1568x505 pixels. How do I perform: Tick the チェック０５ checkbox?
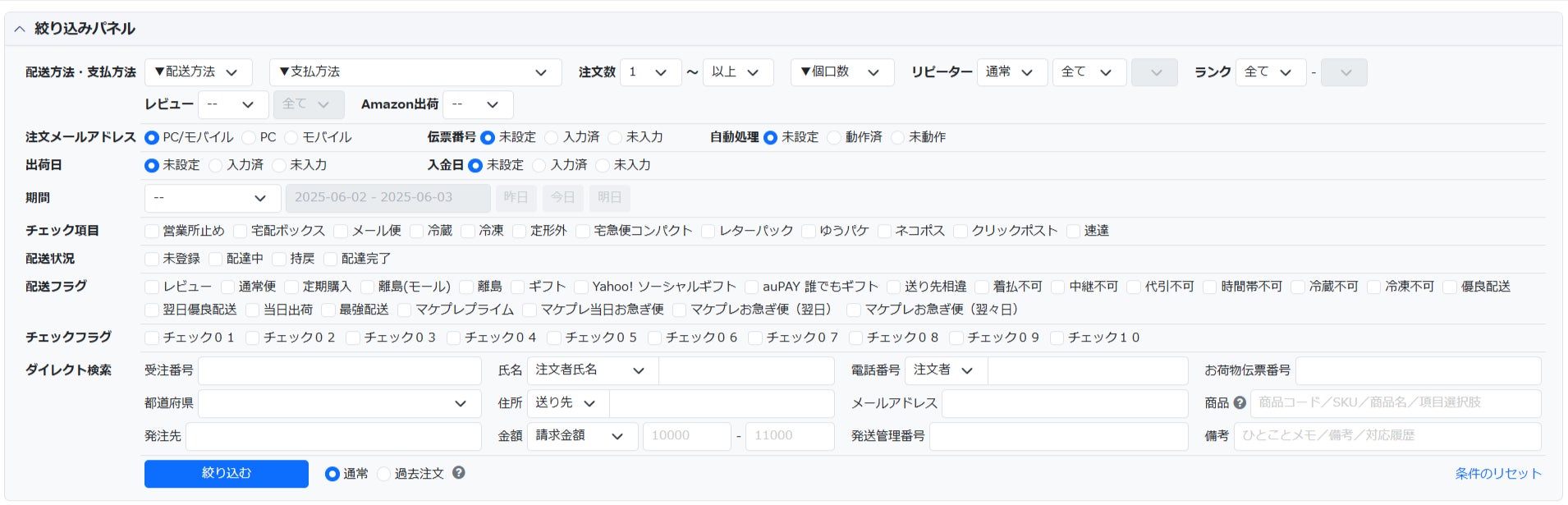coord(554,337)
